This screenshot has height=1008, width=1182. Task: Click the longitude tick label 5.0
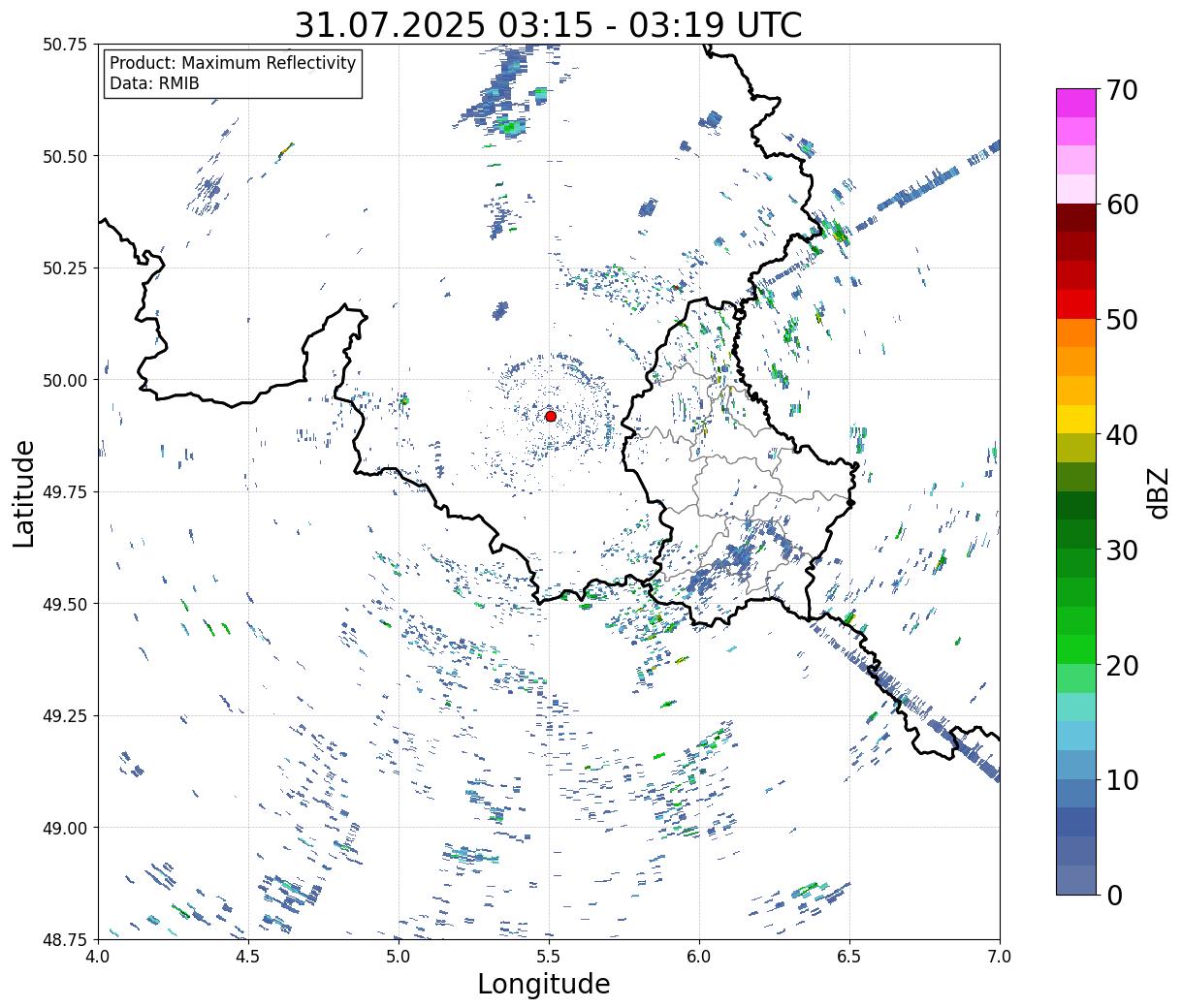(x=398, y=957)
